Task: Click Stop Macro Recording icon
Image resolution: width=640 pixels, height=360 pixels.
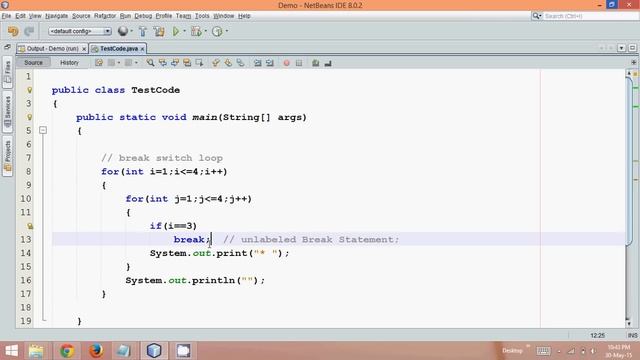Action: tap(299, 63)
